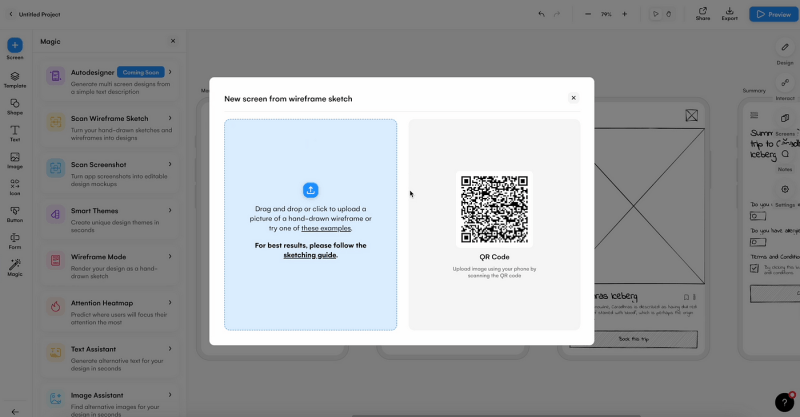Select the hand pan tool icon

(669, 14)
